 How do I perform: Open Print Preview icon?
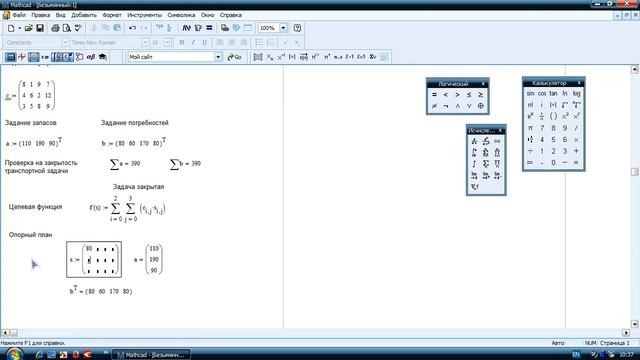pos(67,28)
